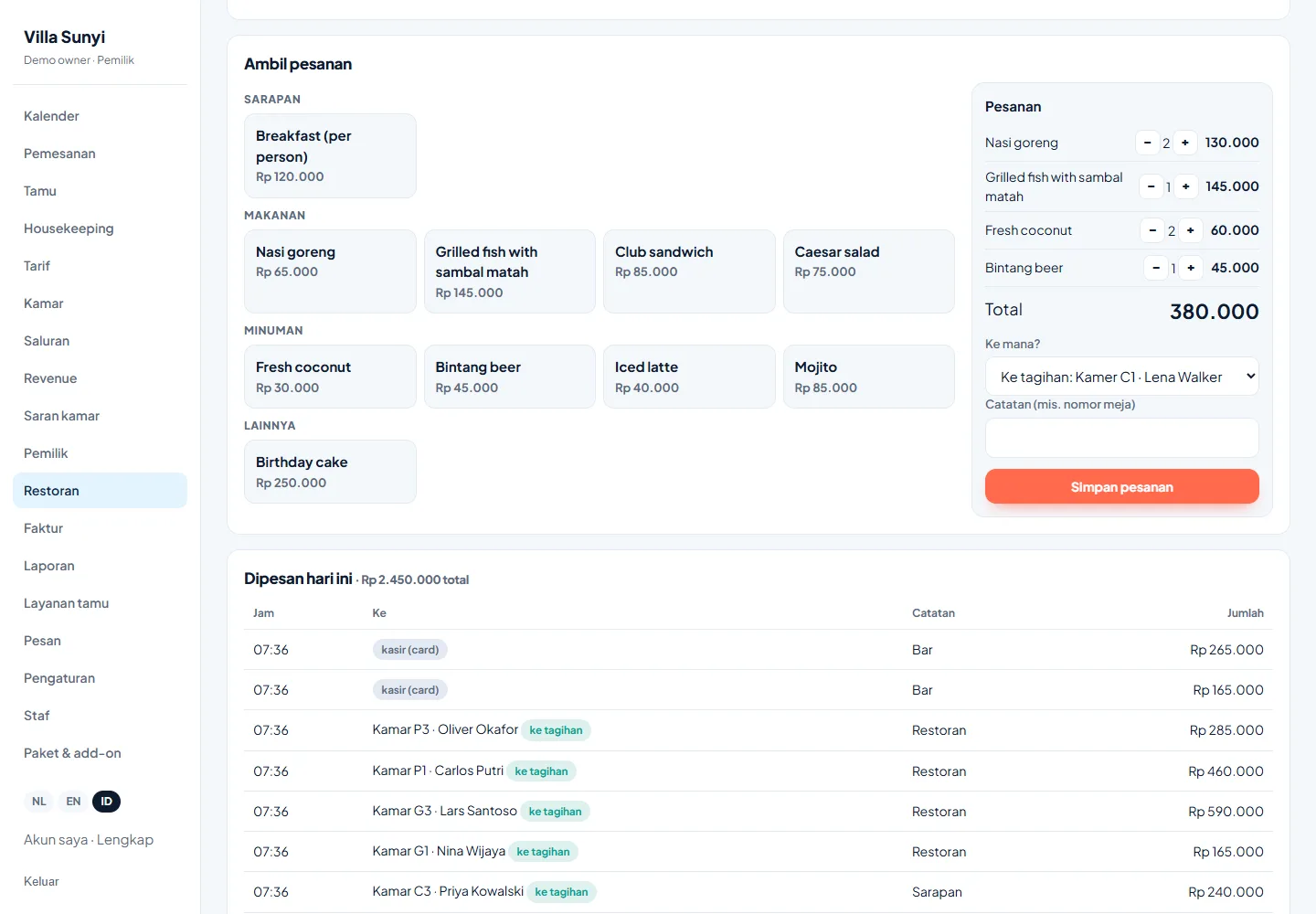Reduce Grilled fish with sambal matah quantity
This screenshot has height=914, width=1316.
point(1151,186)
